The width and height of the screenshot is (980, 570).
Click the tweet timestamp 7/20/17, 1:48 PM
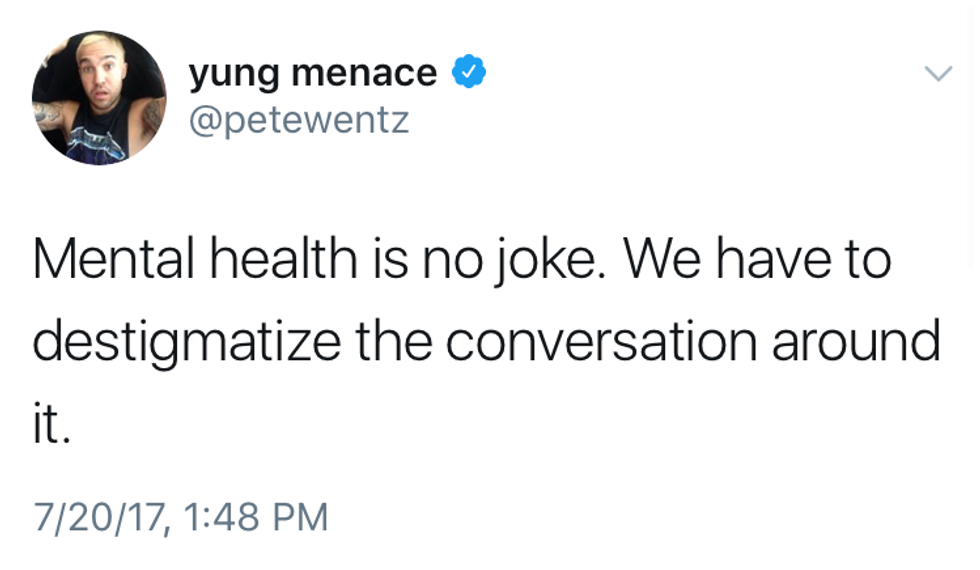[x=180, y=517]
